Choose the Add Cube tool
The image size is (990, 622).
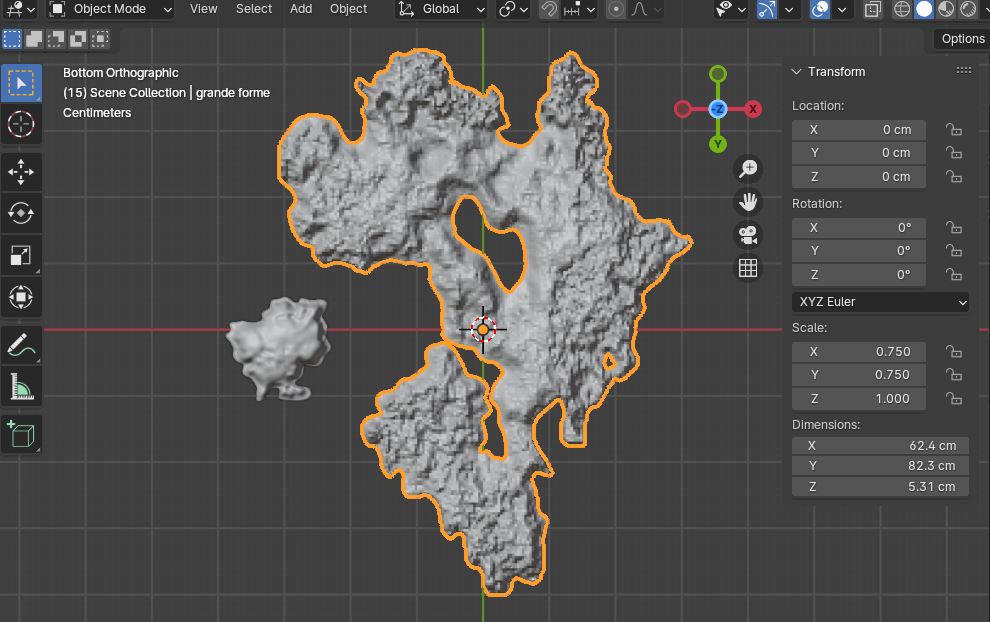(x=21, y=434)
